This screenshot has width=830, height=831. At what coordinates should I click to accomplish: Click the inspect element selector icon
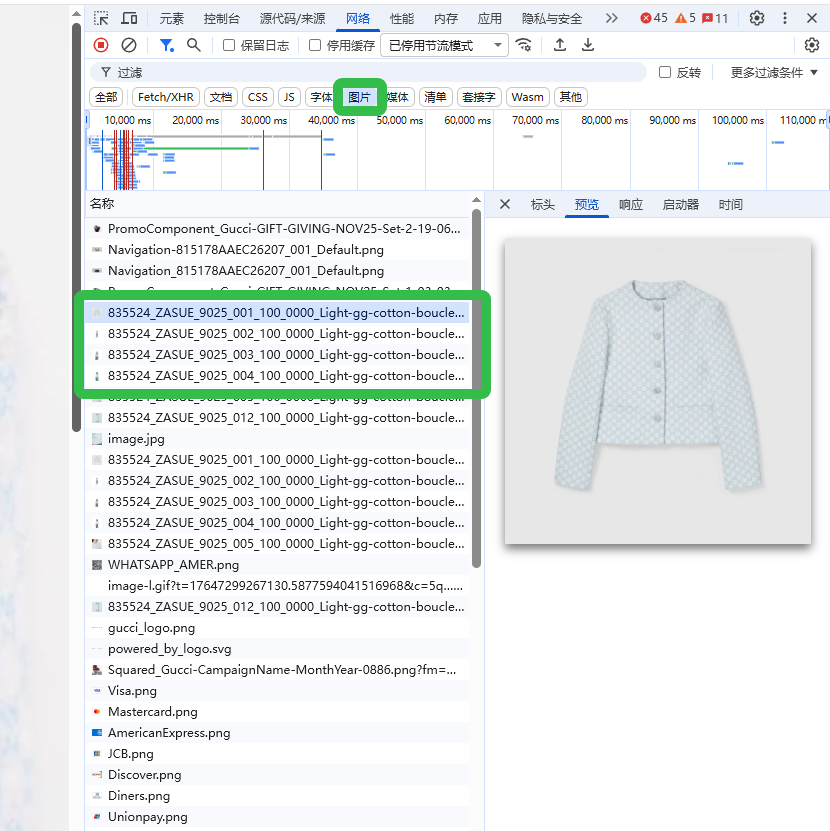pos(102,18)
